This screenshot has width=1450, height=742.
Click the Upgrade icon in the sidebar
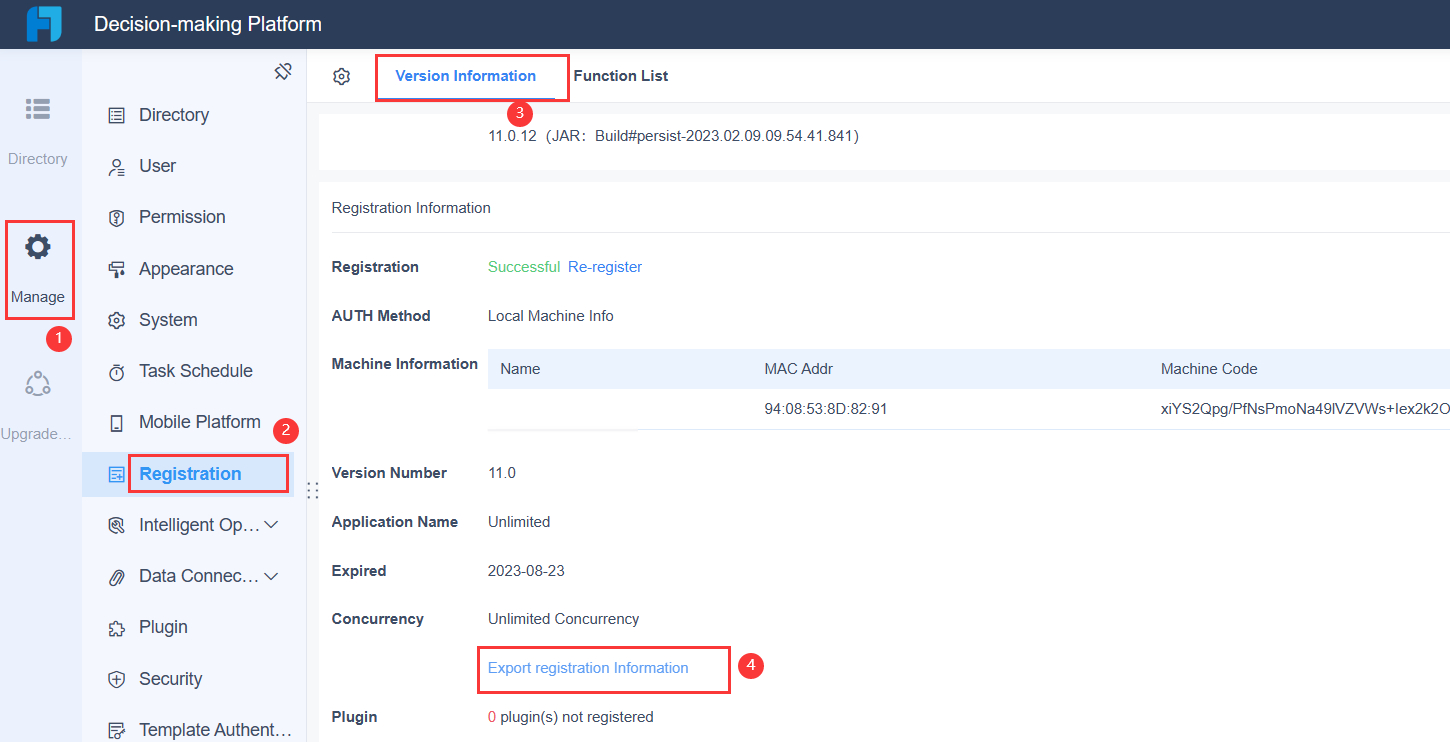(x=38, y=383)
